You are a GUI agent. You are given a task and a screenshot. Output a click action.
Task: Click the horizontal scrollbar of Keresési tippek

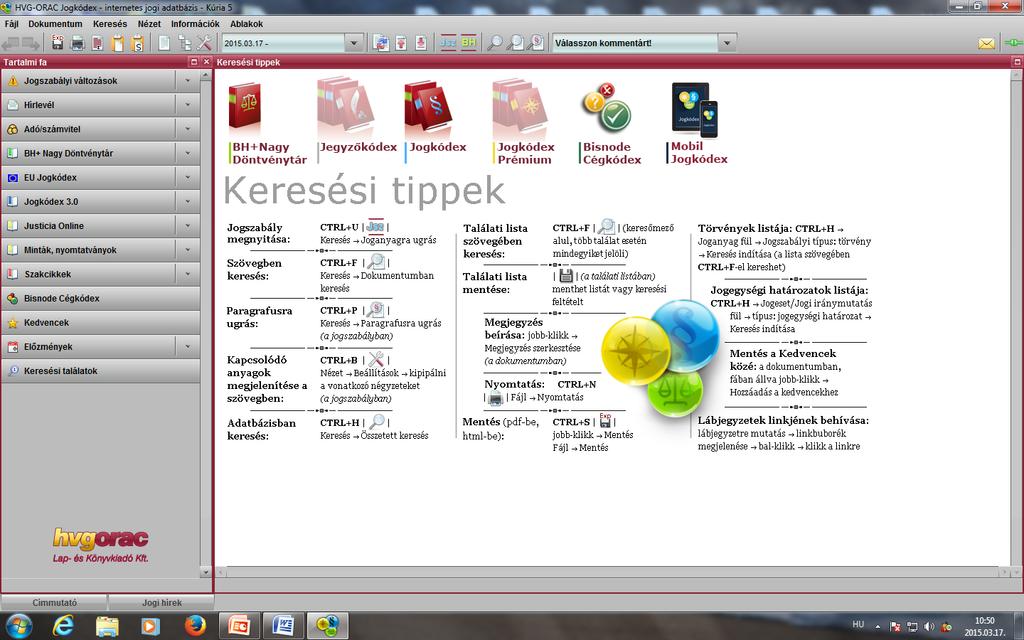pos(613,572)
